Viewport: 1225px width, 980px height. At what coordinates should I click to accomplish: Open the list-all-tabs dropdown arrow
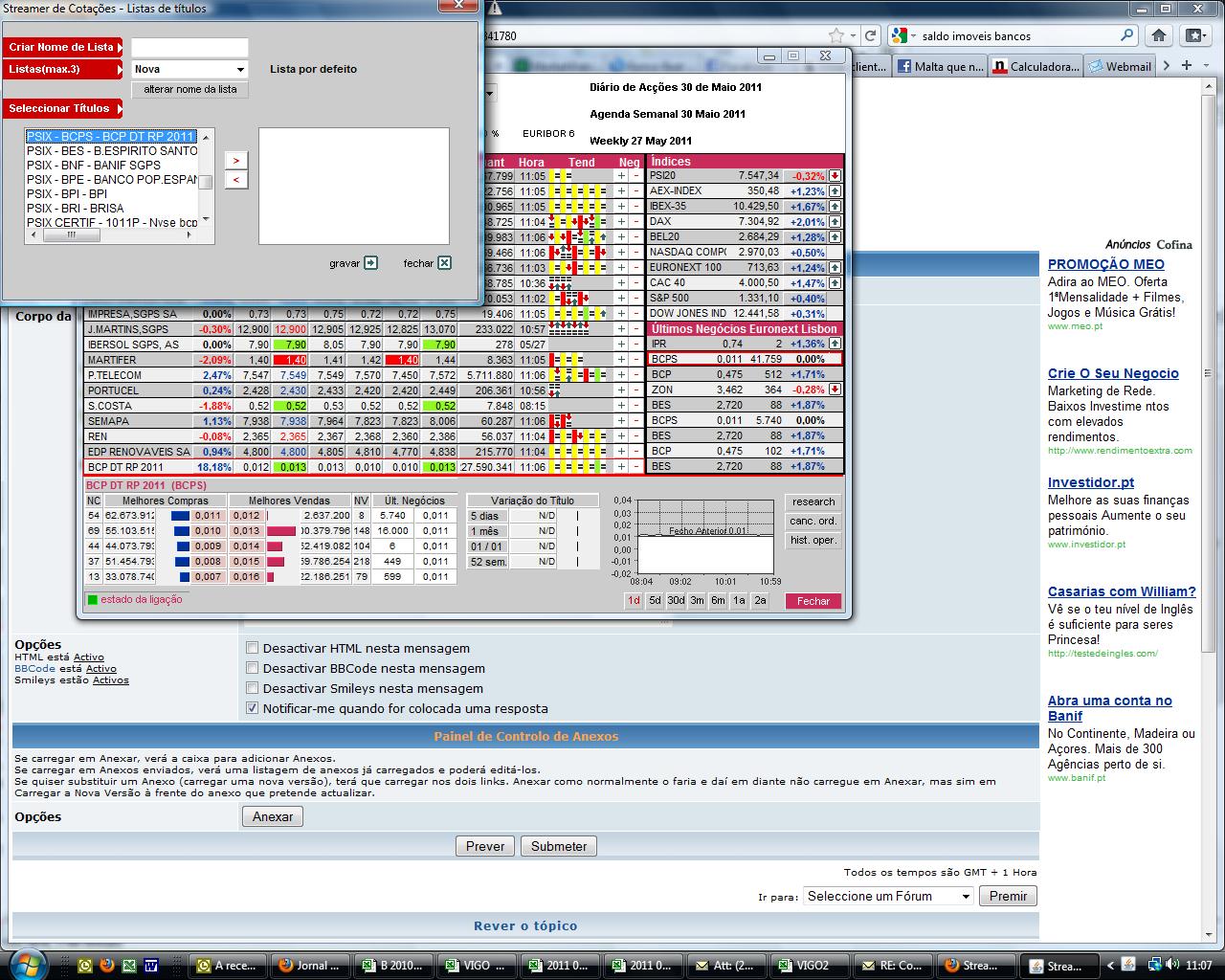(x=1208, y=66)
